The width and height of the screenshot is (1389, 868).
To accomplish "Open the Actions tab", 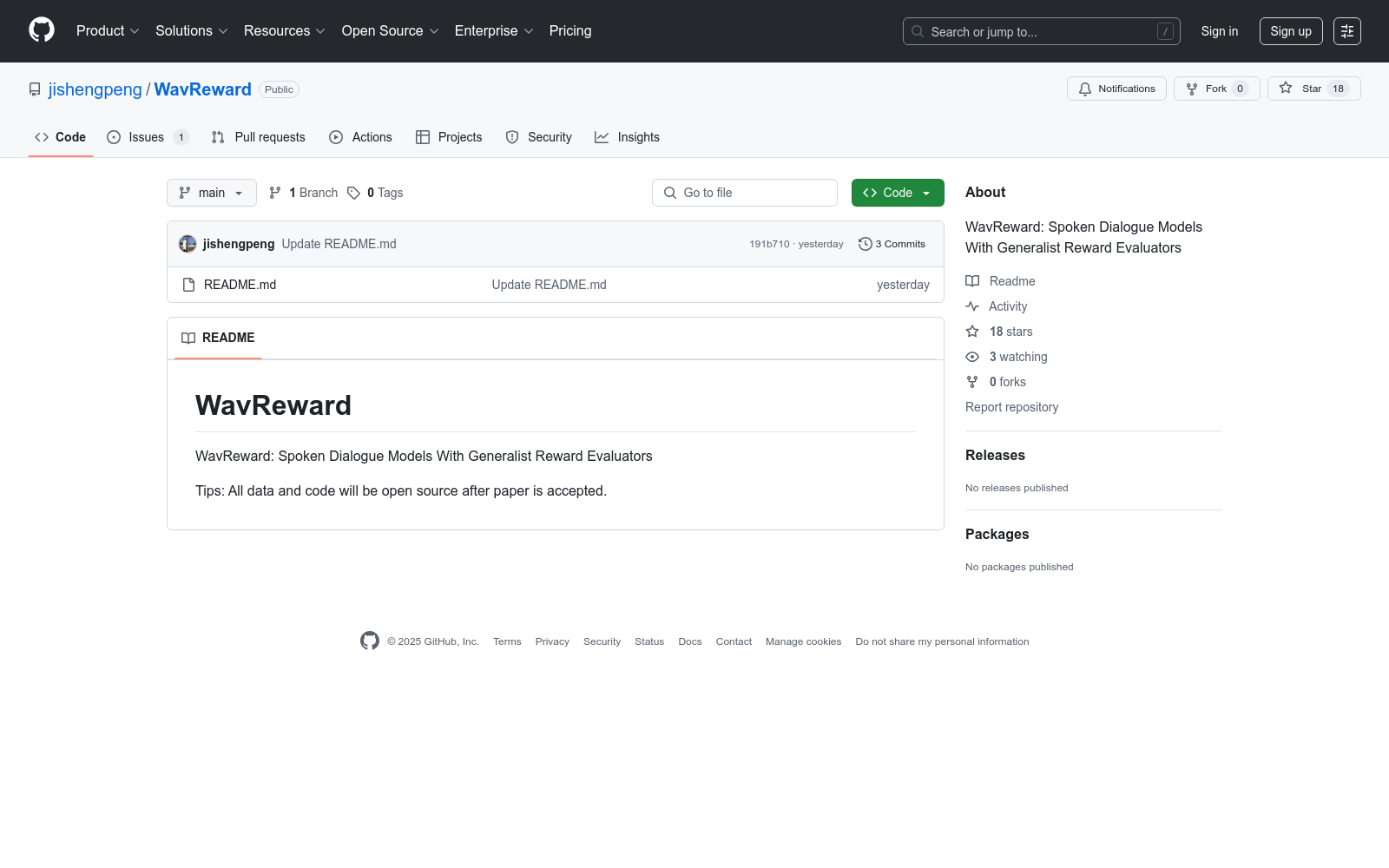I will pos(360,137).
